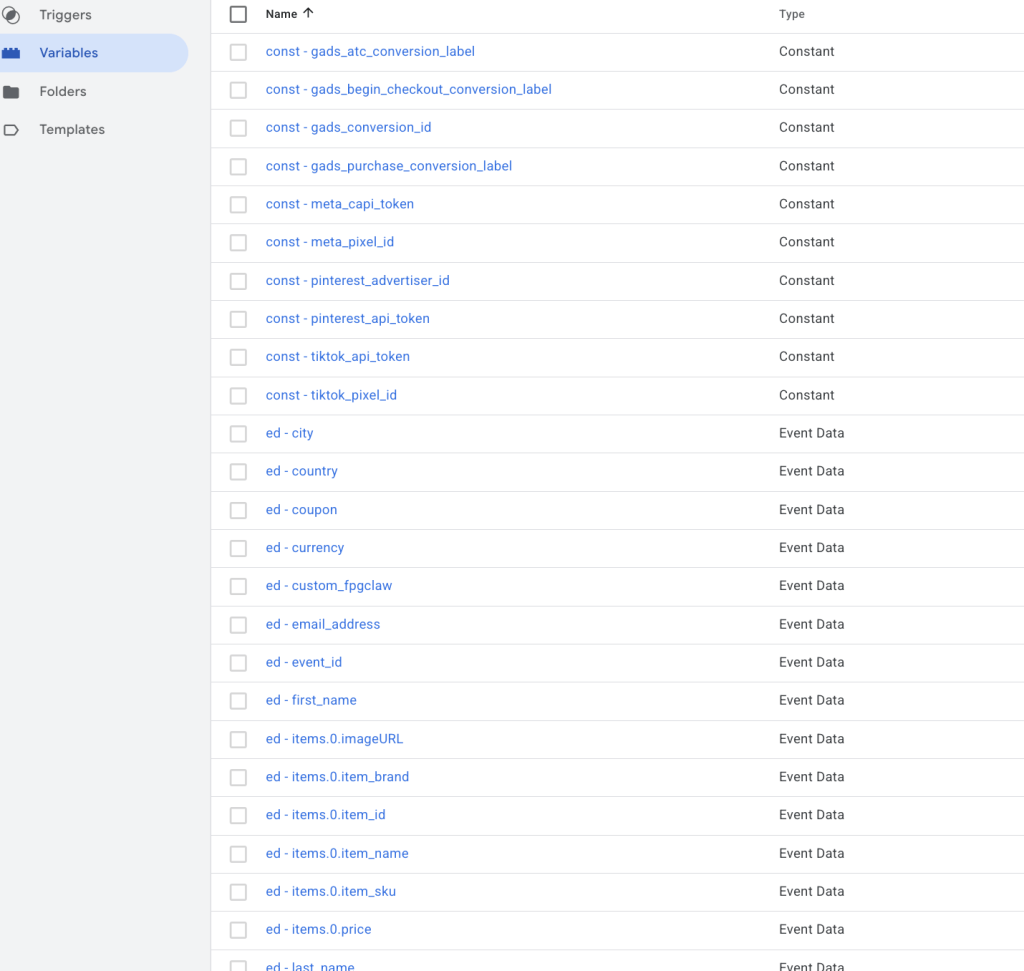
Task: Tick the ed - first_name checkbox
Action: click(238, 701)
